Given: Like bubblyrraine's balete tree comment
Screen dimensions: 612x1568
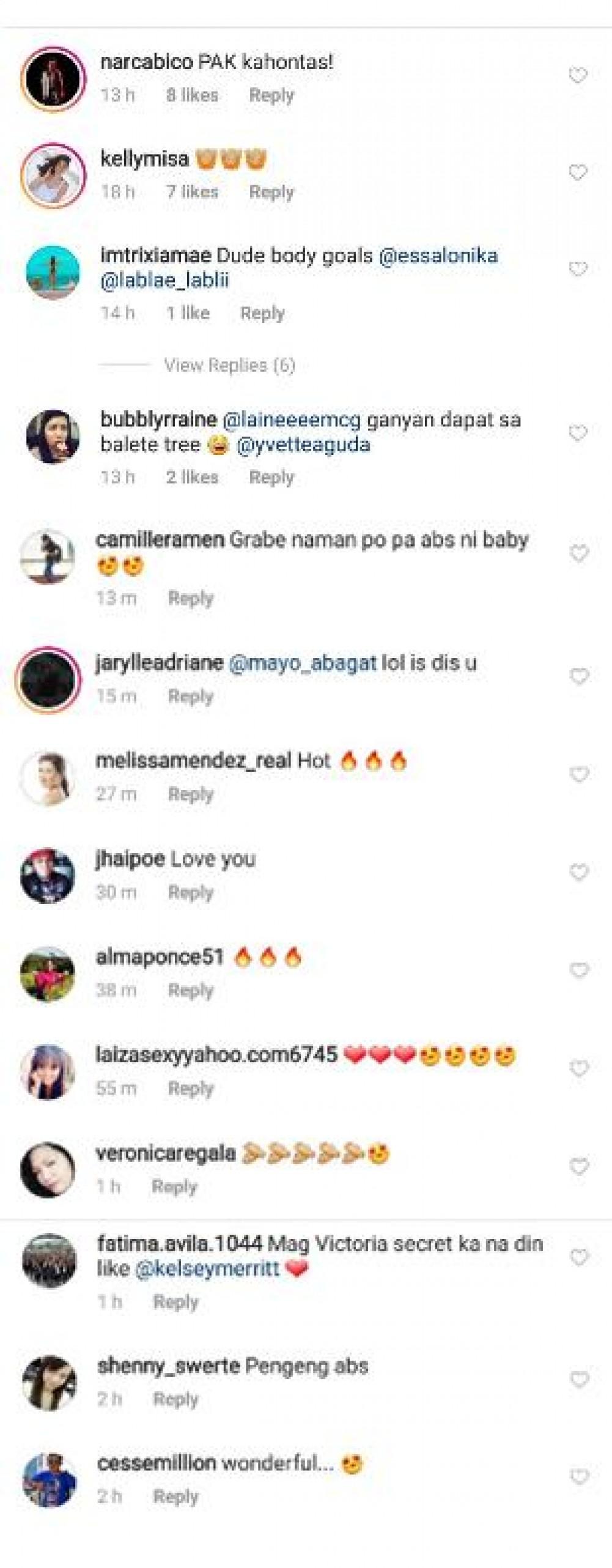Looking at the screenshot, I should click(x=578, y=434).
